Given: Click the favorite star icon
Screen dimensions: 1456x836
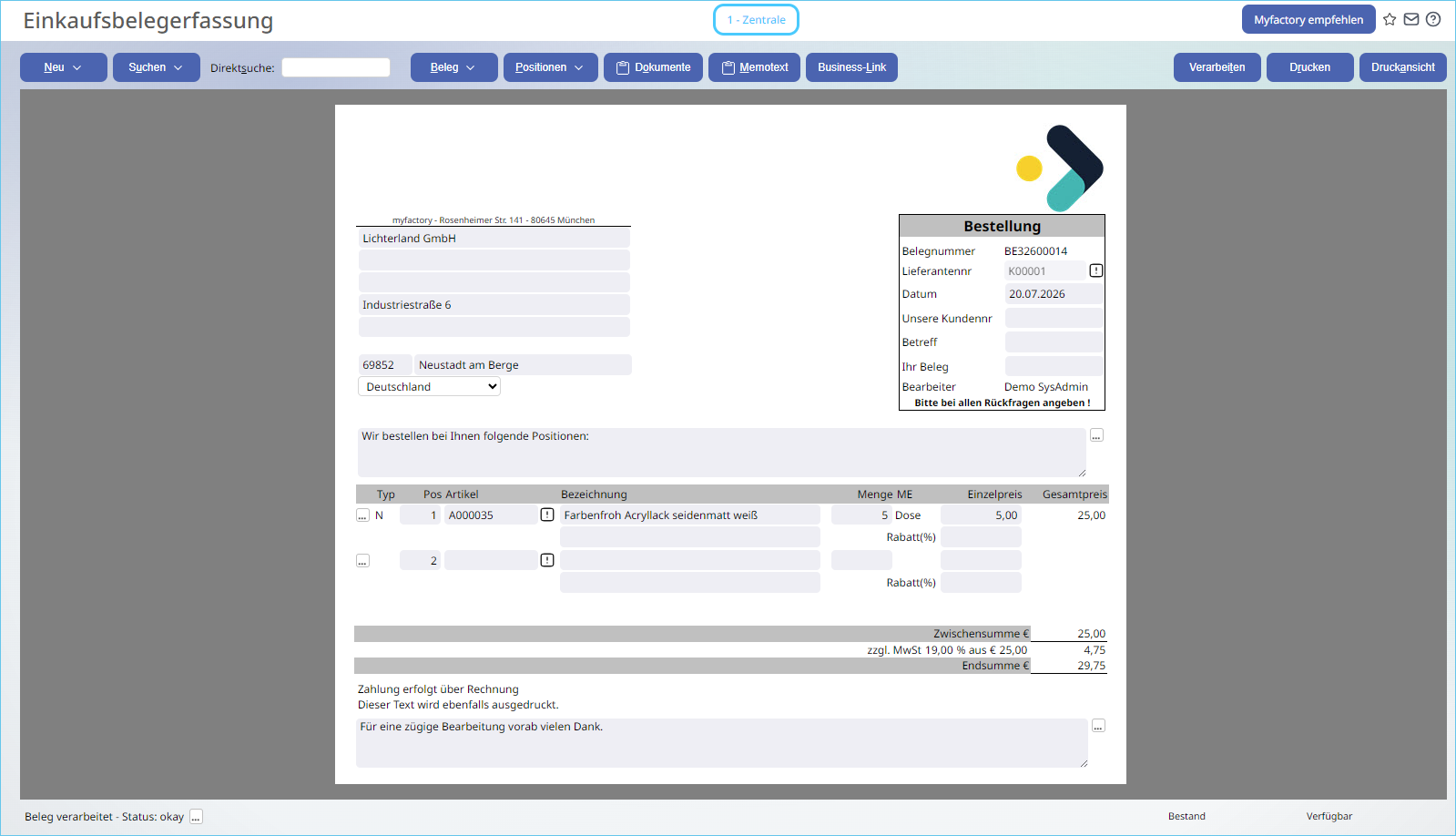Looking at the screenshot, I should click(1390, 19).
